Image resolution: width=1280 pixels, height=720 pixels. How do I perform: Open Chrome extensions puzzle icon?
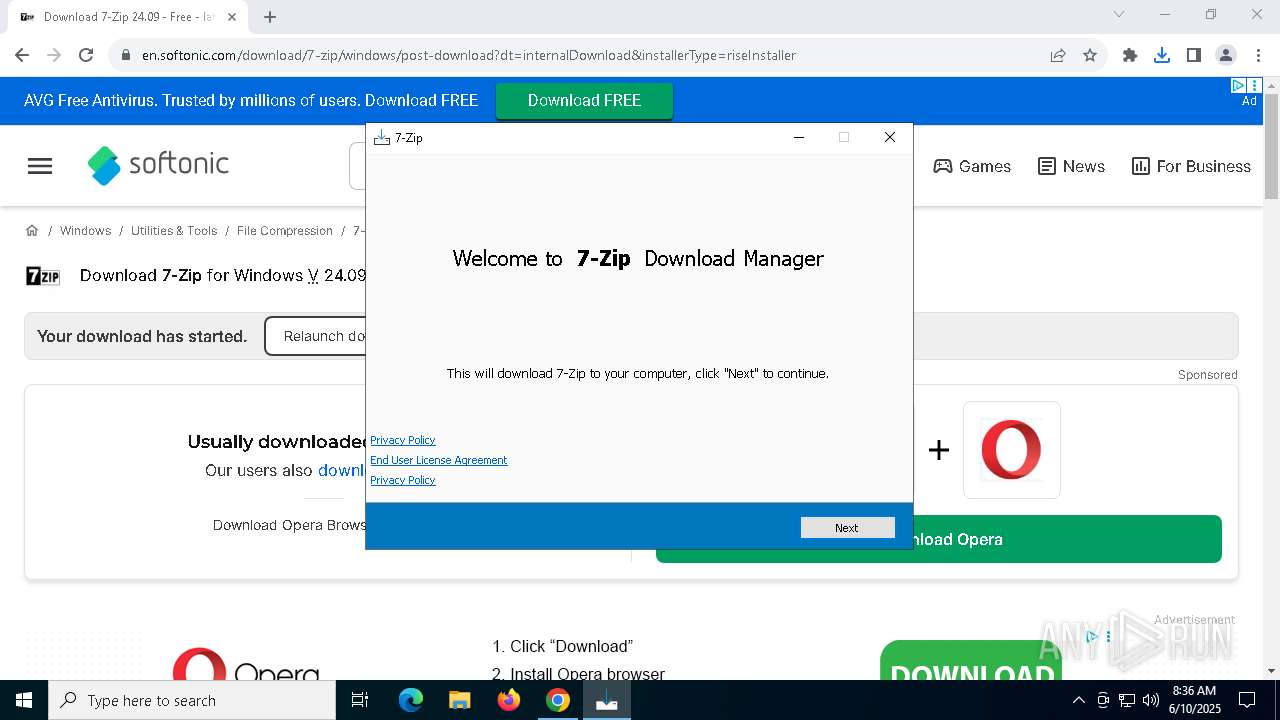(1130, 55)
